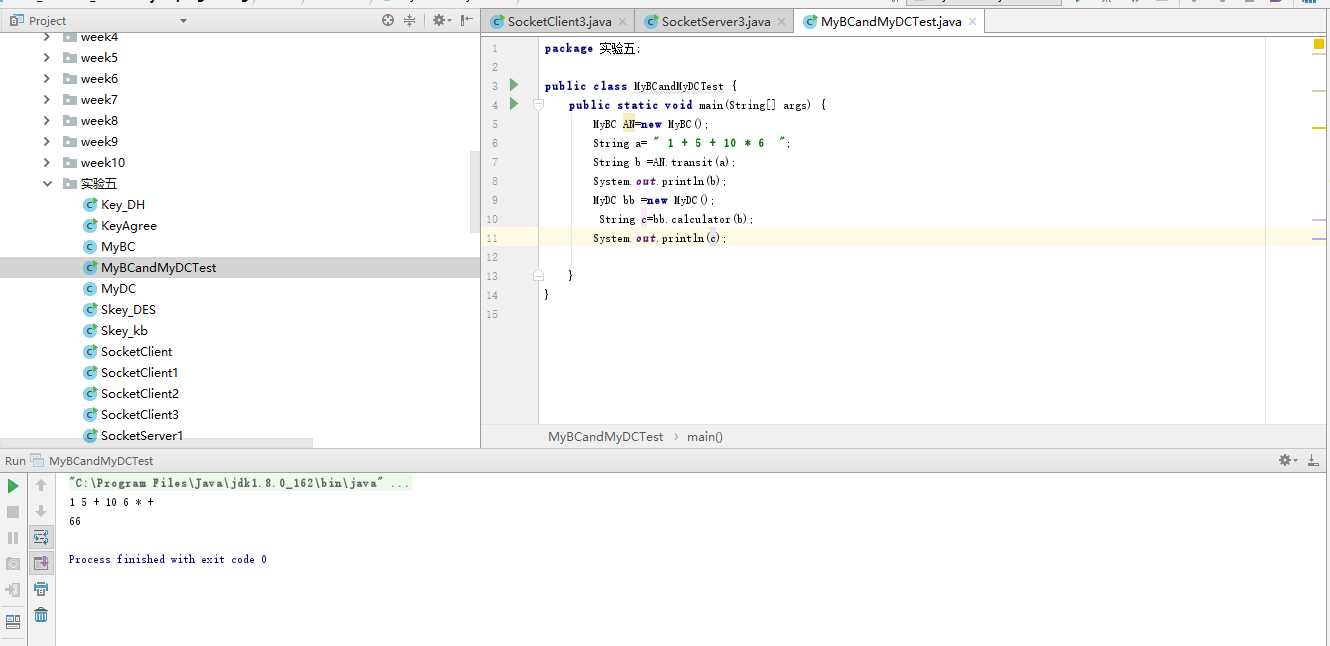
Task: Select the MyDC class file
Action: [118, 289]
